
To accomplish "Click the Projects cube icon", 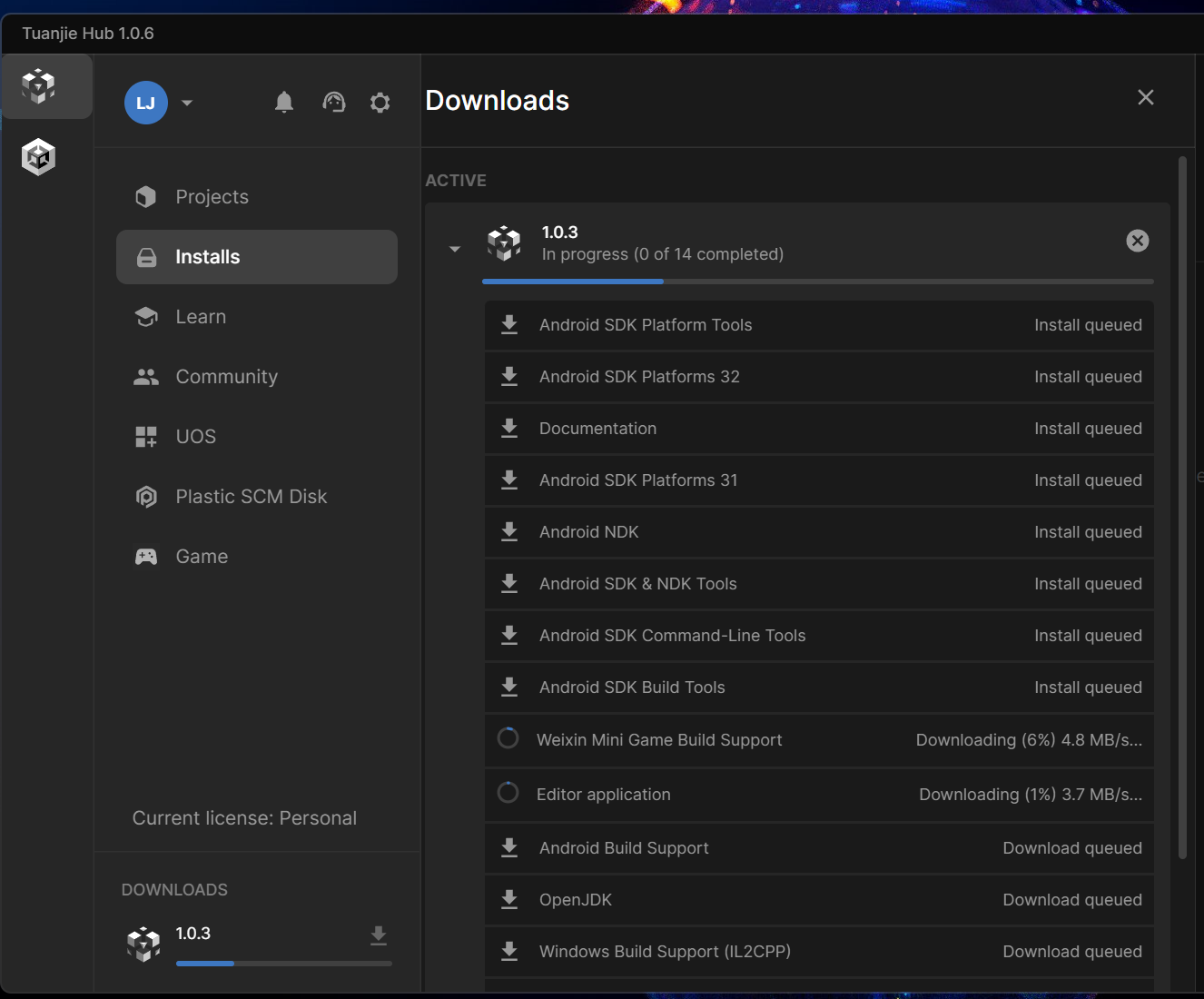I will click(x=146, y=197).
